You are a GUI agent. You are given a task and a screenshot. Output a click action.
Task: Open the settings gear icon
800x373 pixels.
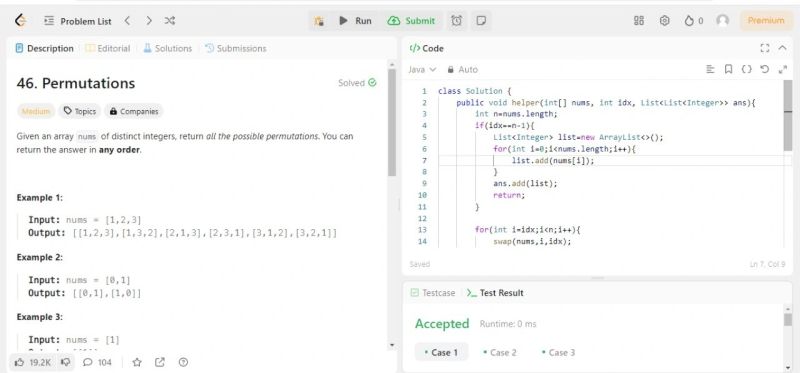[664, 21]
